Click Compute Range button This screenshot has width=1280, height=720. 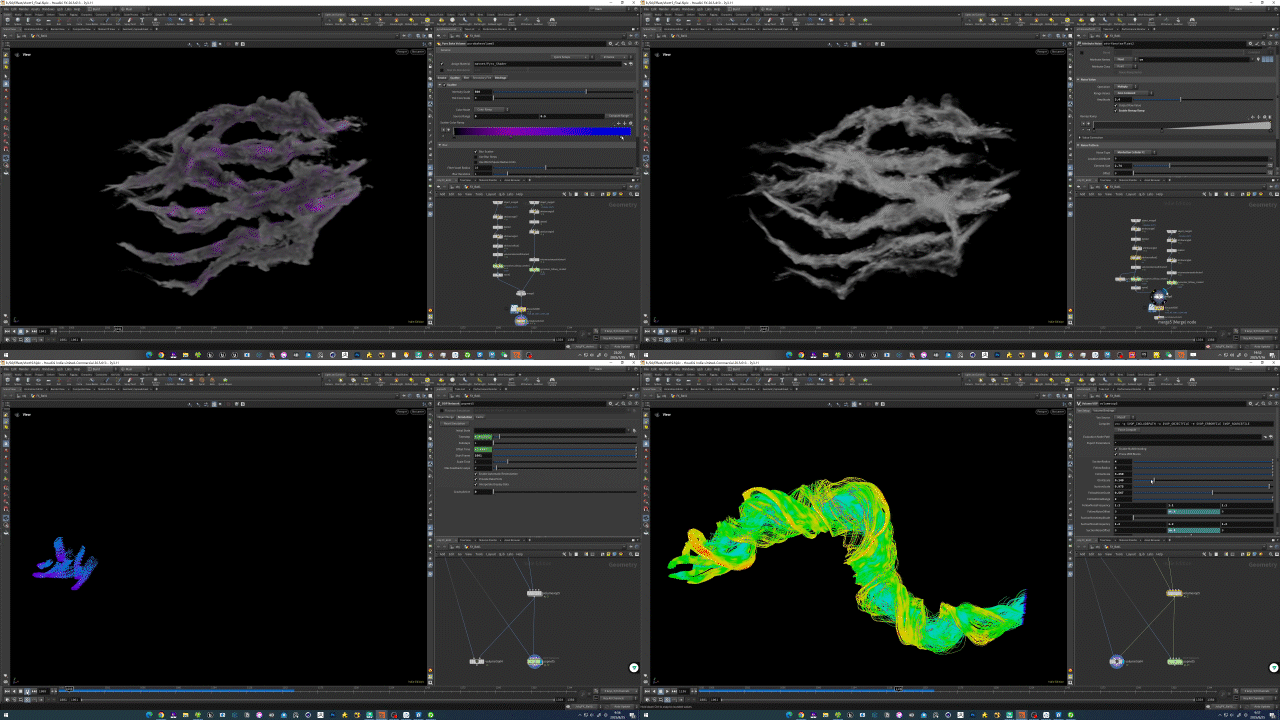point(620,115)
